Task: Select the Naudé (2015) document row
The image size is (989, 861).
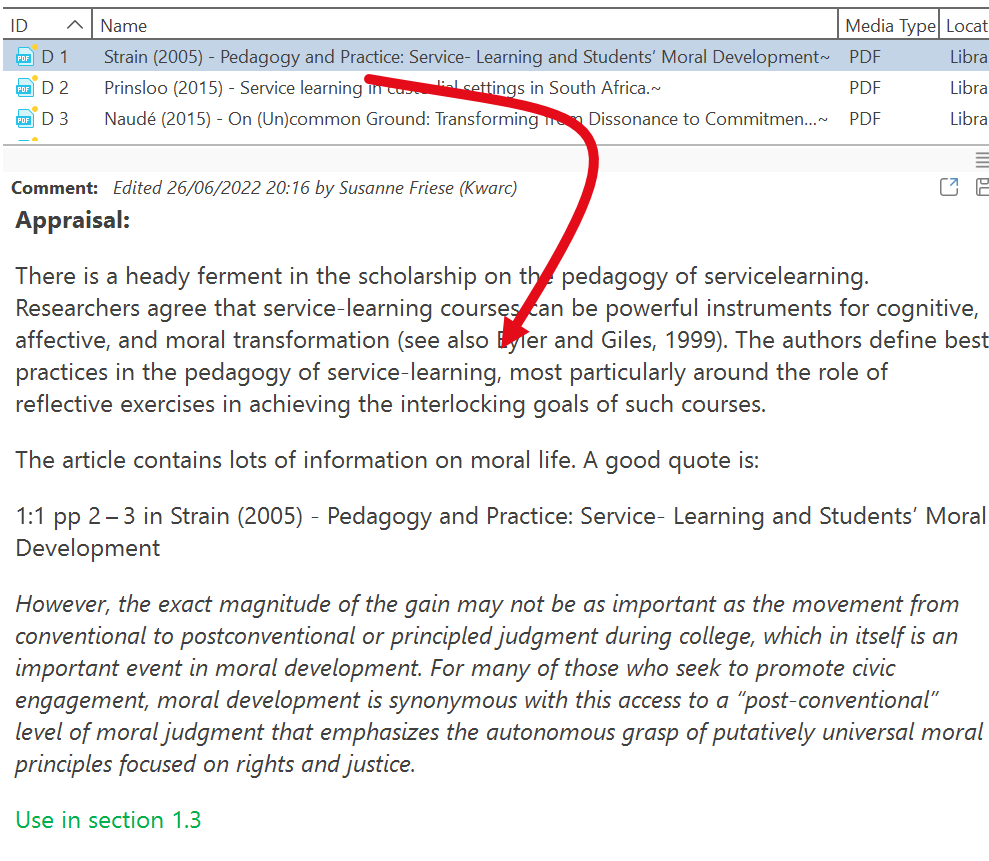Action: coord(466,120)
